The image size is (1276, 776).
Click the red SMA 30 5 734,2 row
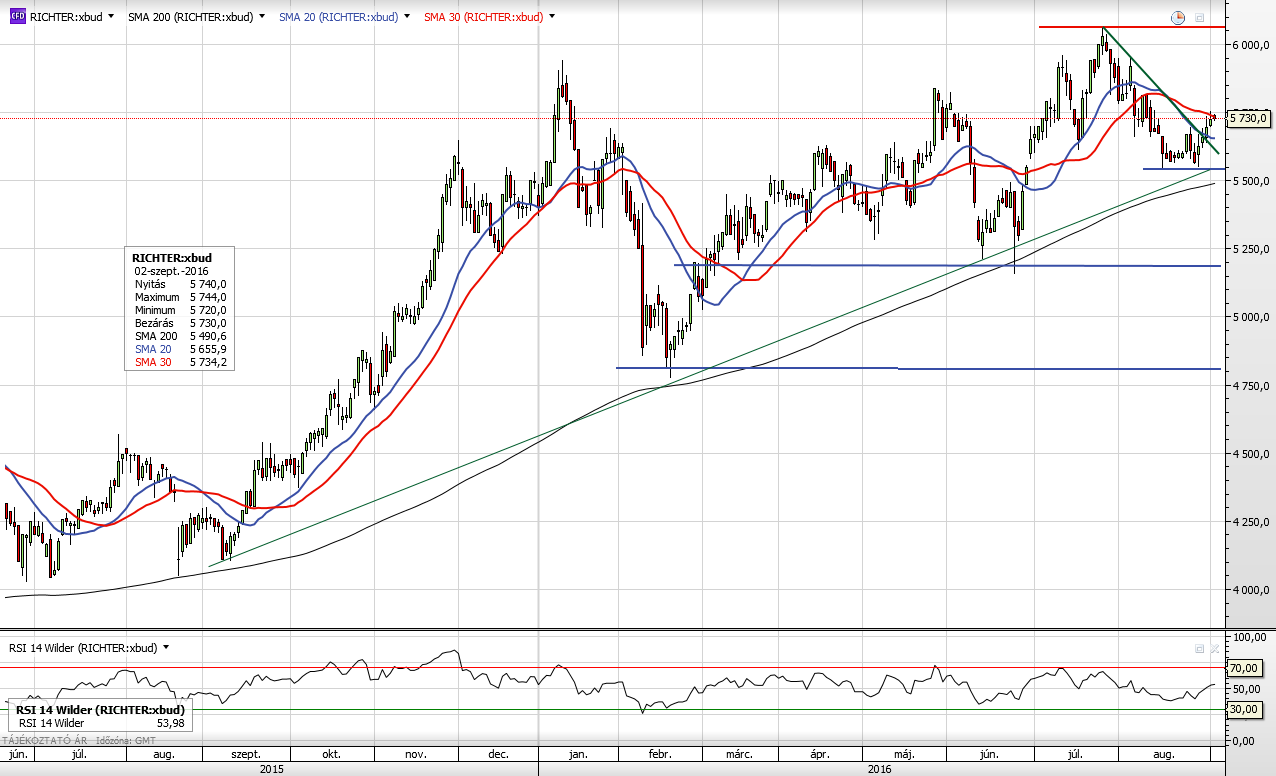pos(180,362)
